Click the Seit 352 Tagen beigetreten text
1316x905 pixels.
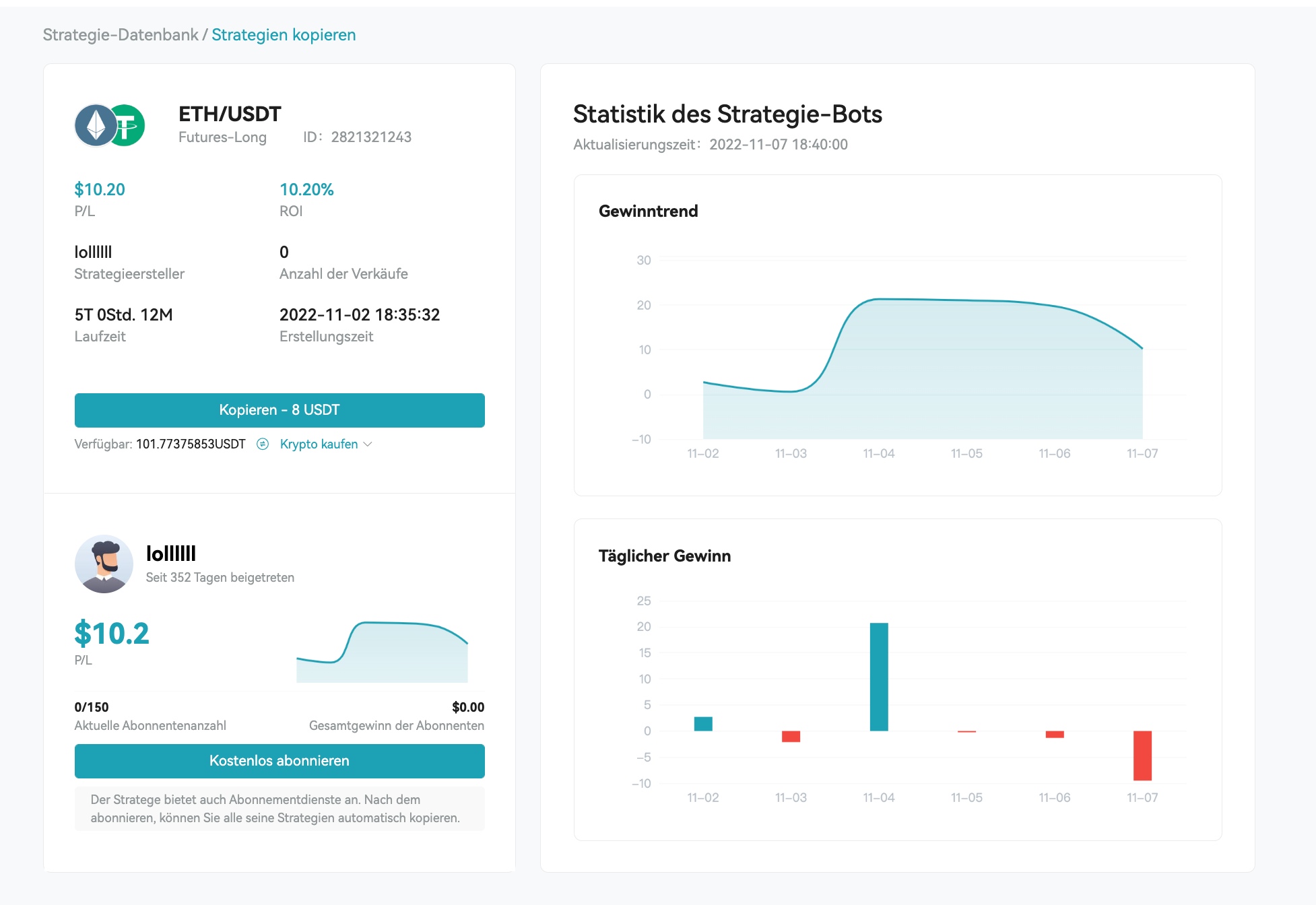pyautogui.click(x=220, y=578)
